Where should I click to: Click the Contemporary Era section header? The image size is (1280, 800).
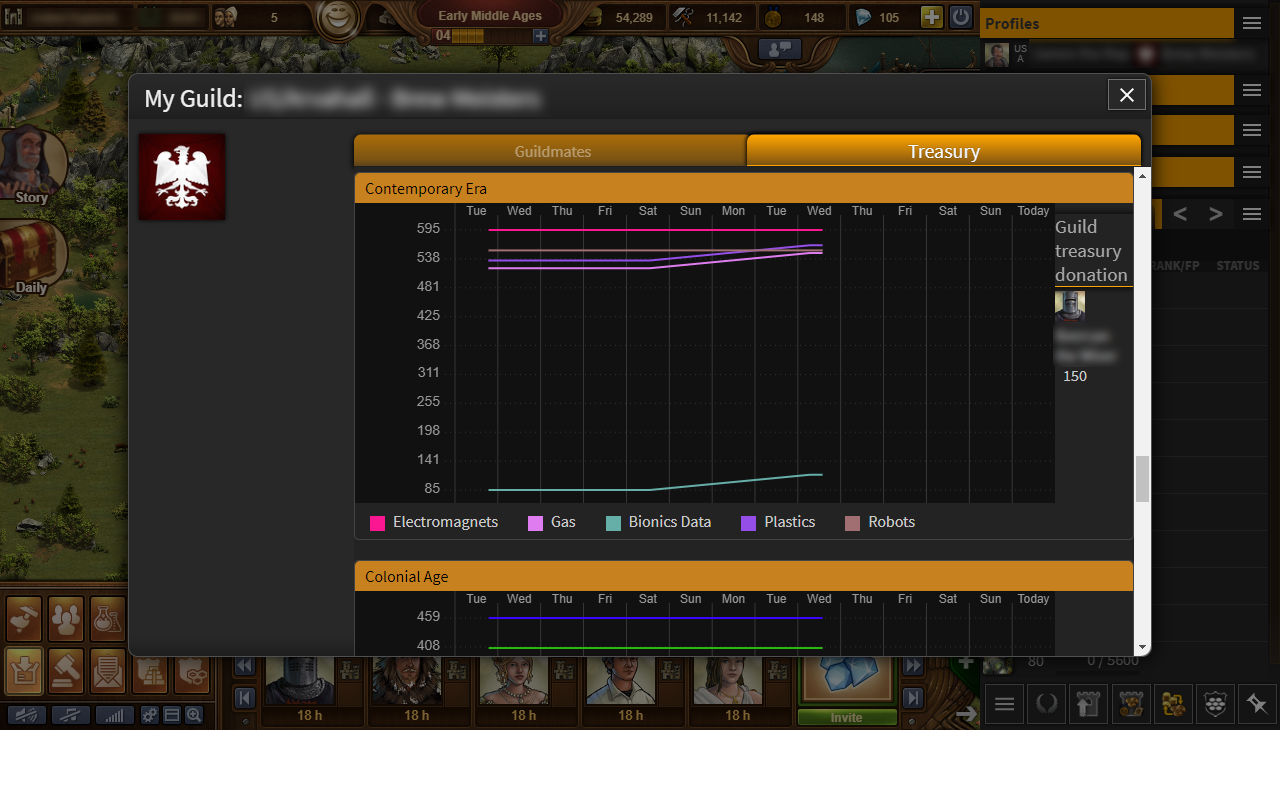click(x=744, y=188)
